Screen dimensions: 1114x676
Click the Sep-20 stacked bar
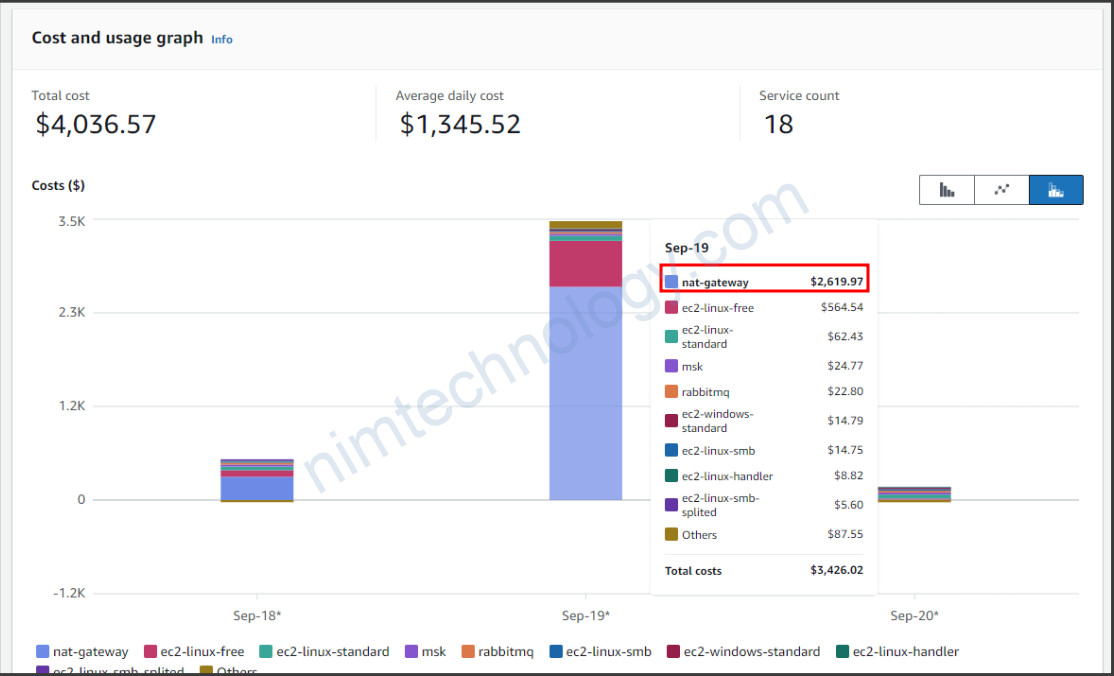[914, 494]
